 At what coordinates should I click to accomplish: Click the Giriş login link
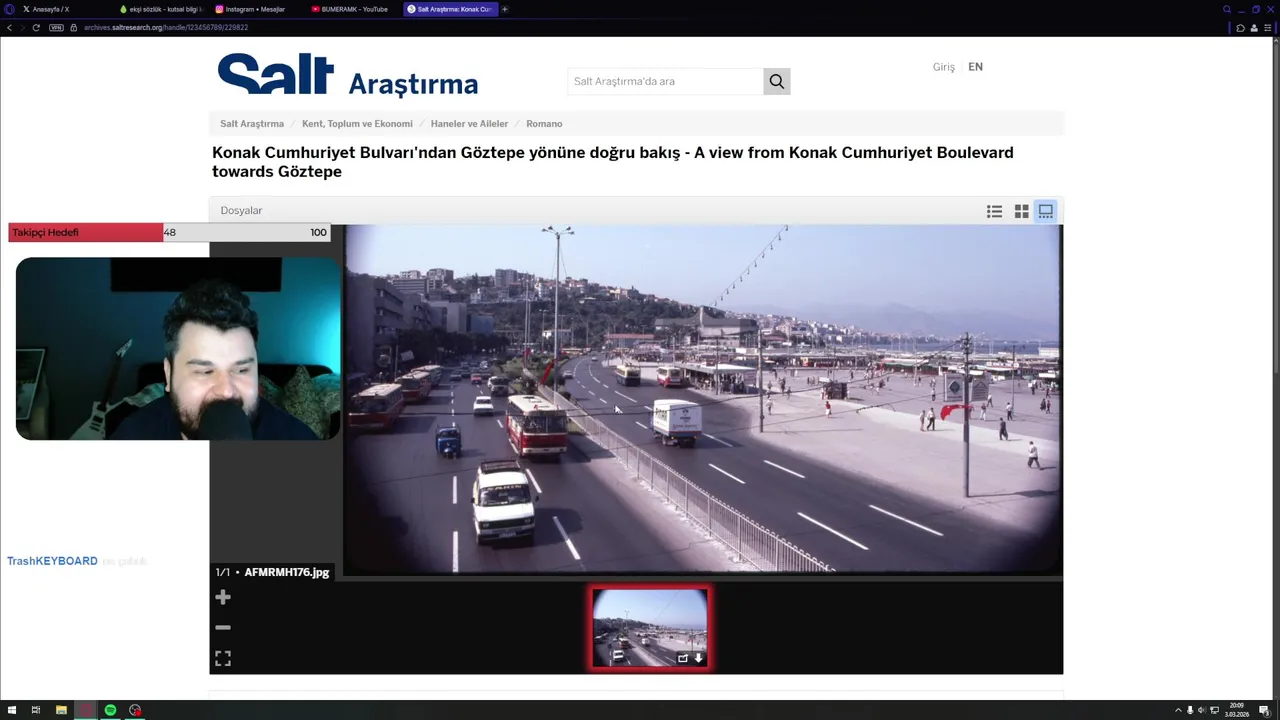(x=944, y=67)
